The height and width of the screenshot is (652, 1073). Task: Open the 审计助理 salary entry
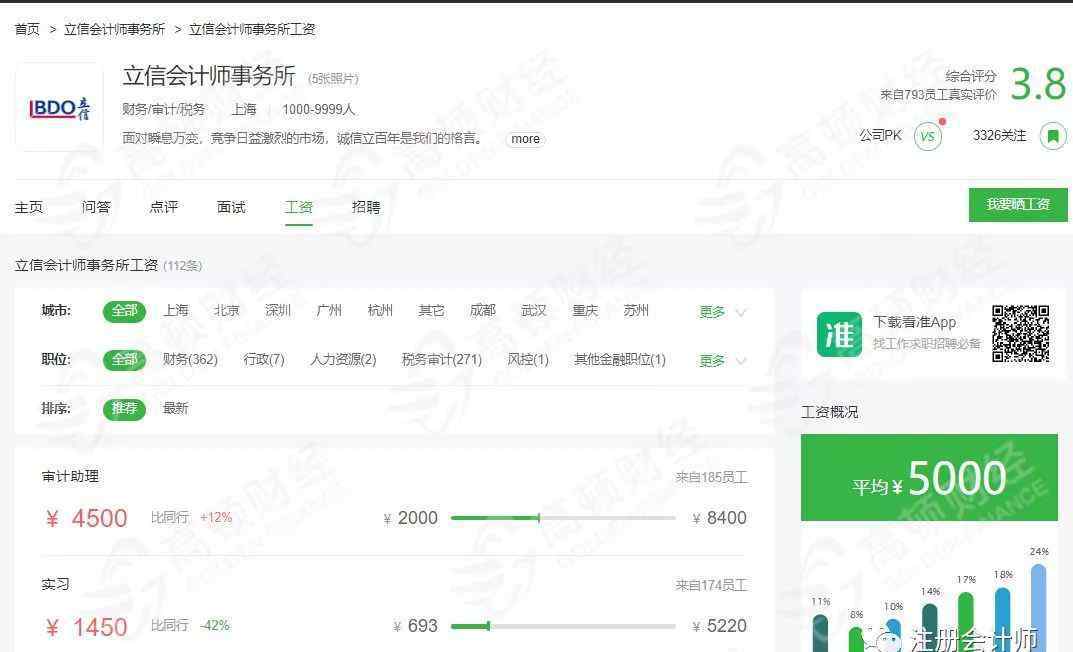pyautogui.click(x=70, y=476)
